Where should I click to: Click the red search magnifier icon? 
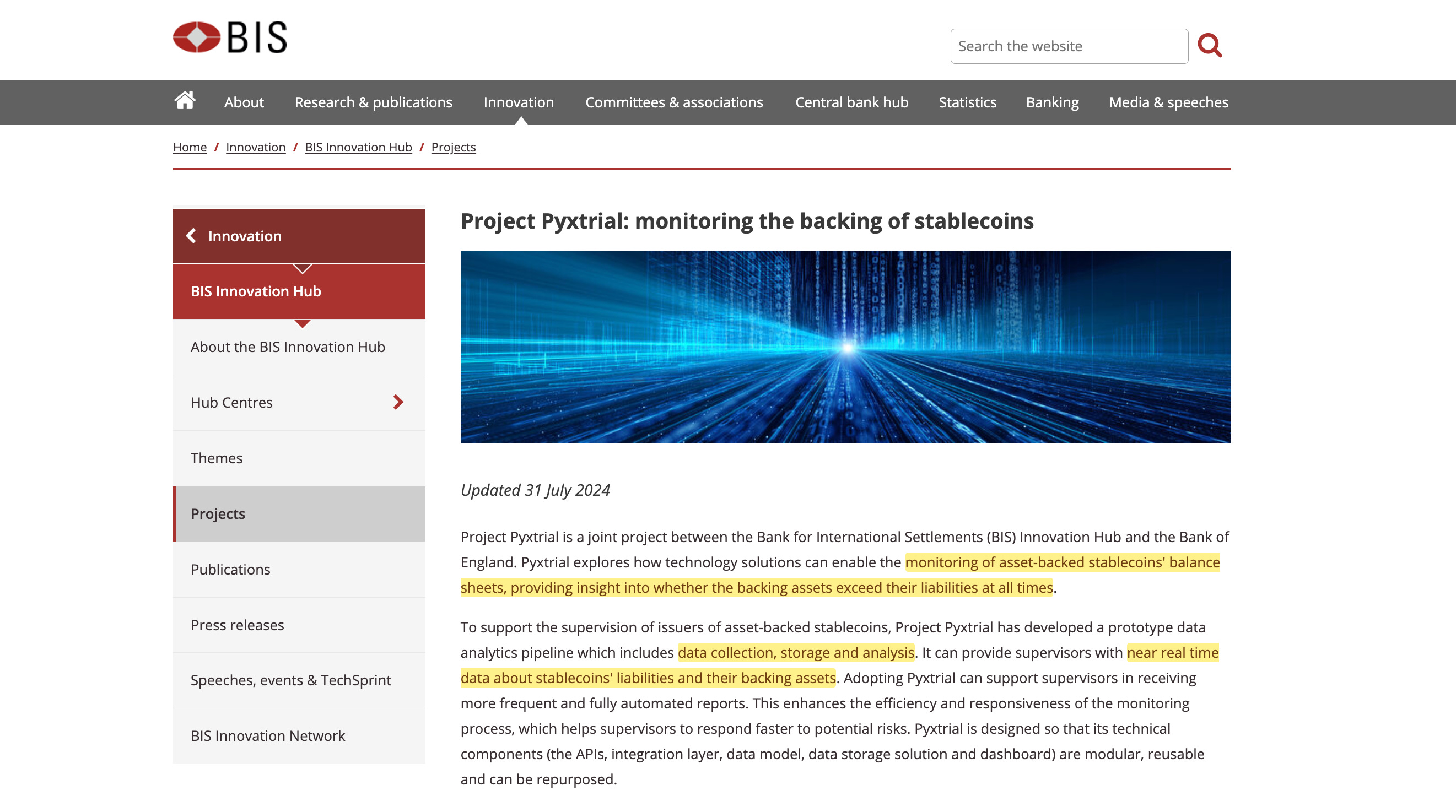coord(1210,45)
